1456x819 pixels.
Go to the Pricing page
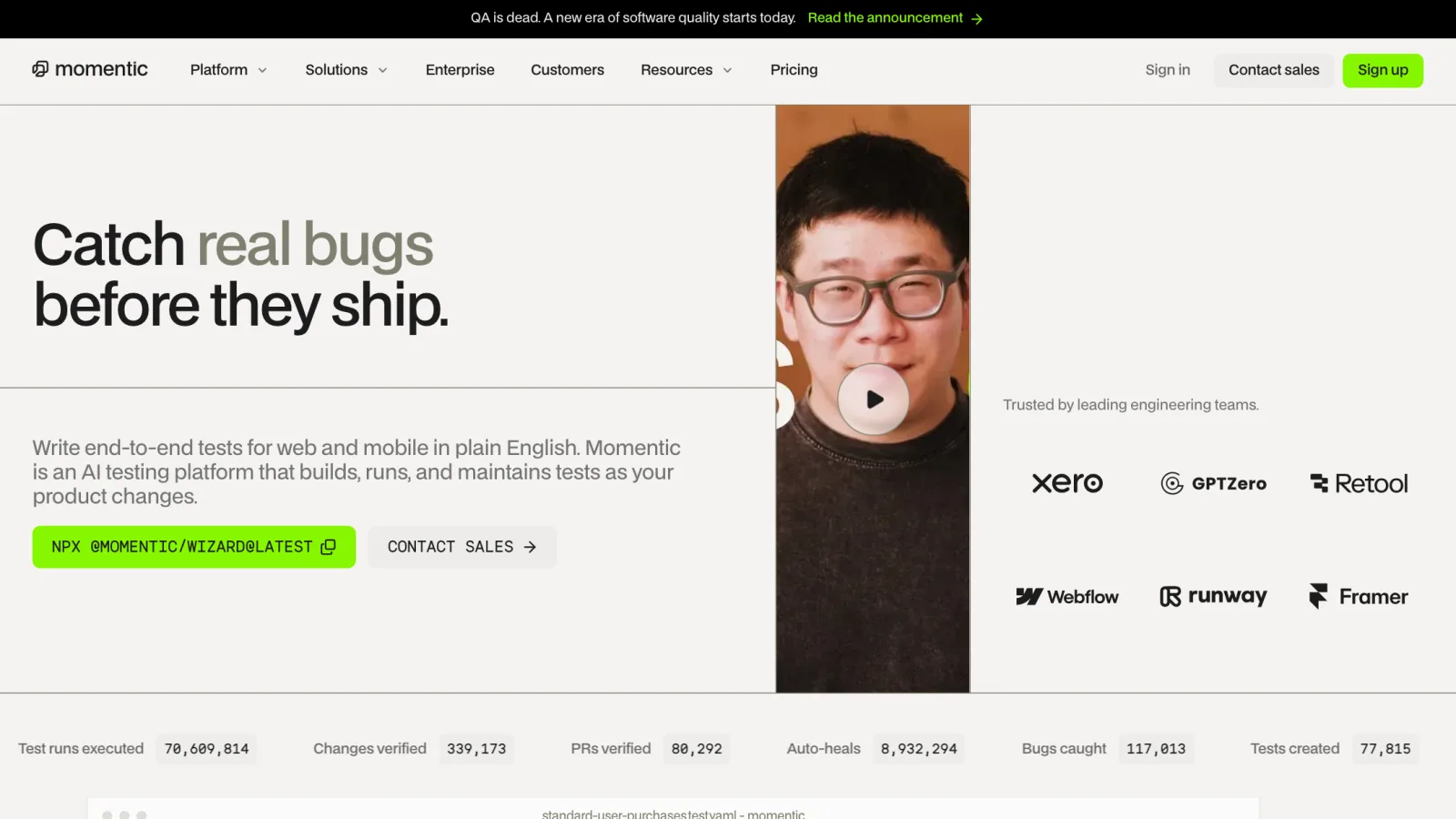point(794,70)
